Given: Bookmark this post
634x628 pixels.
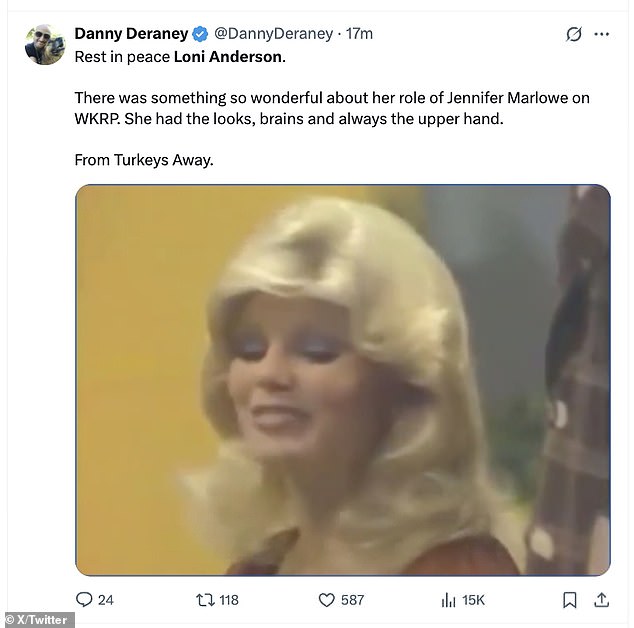Looking at the screenshot, I should point(569,600).
